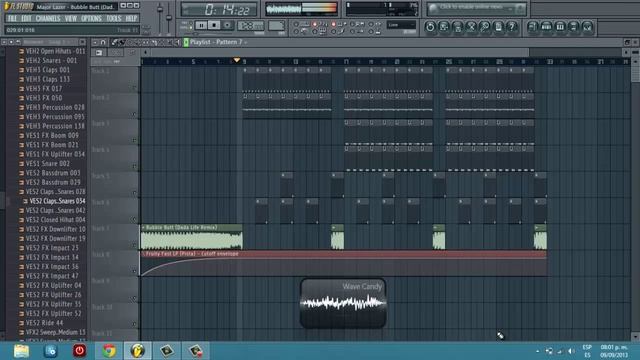Click the 0:14:22 time display
640x360 pixels.
tap(219, 9)
